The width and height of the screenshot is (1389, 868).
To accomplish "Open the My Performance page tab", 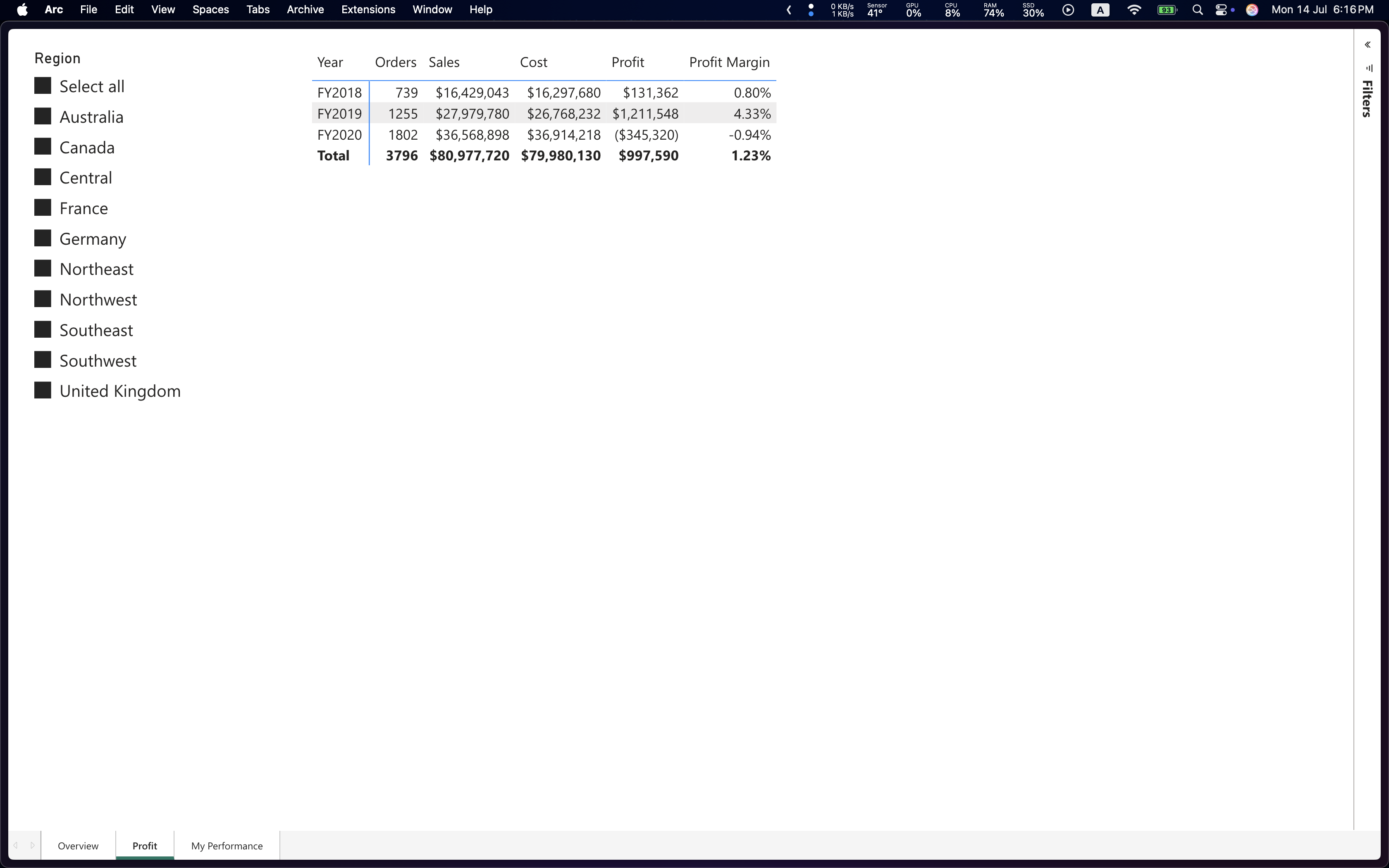I will pos(227,846).
